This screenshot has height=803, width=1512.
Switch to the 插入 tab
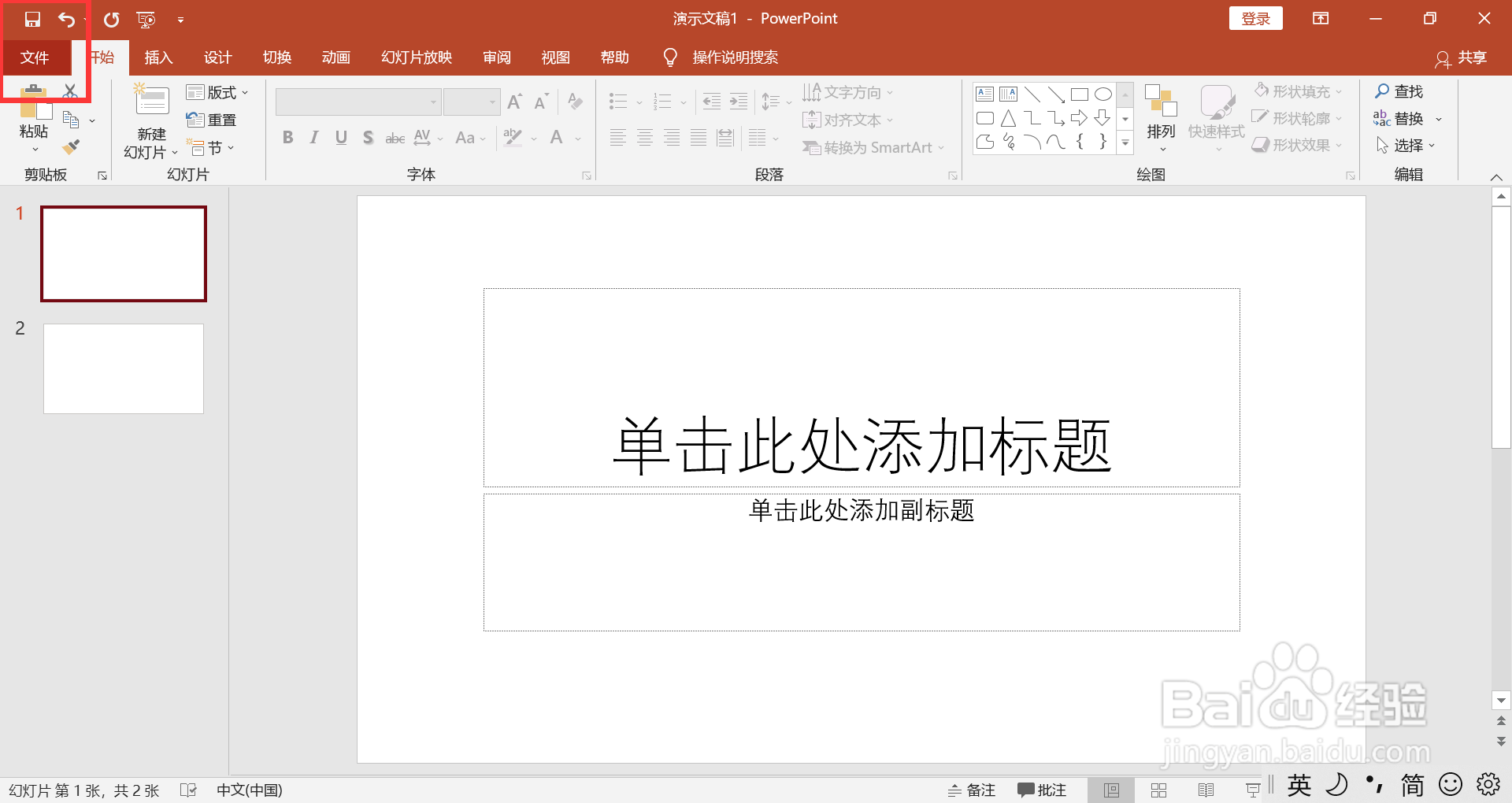coord(158,57)
